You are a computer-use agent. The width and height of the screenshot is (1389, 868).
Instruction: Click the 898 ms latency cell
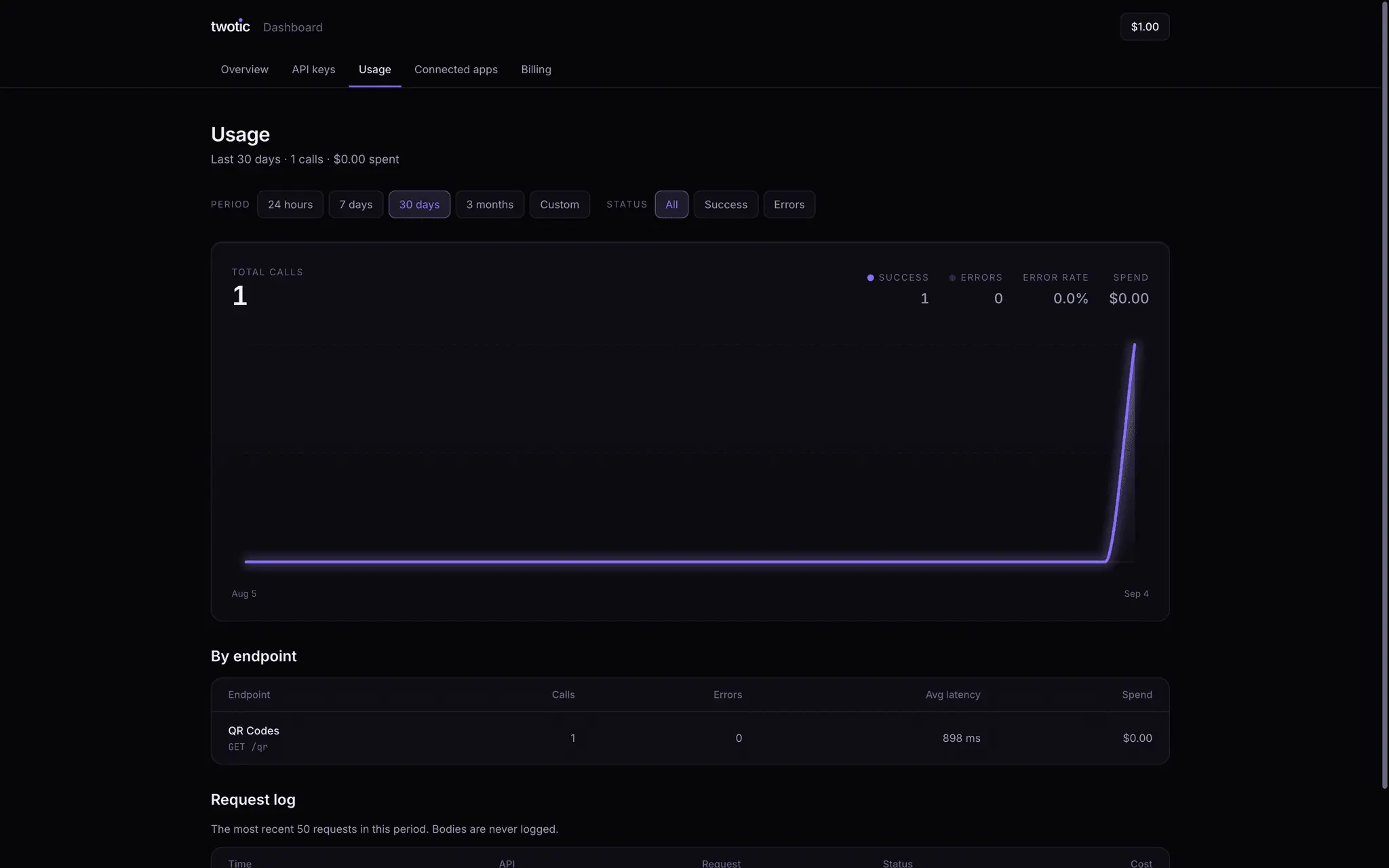click(961, 738)
